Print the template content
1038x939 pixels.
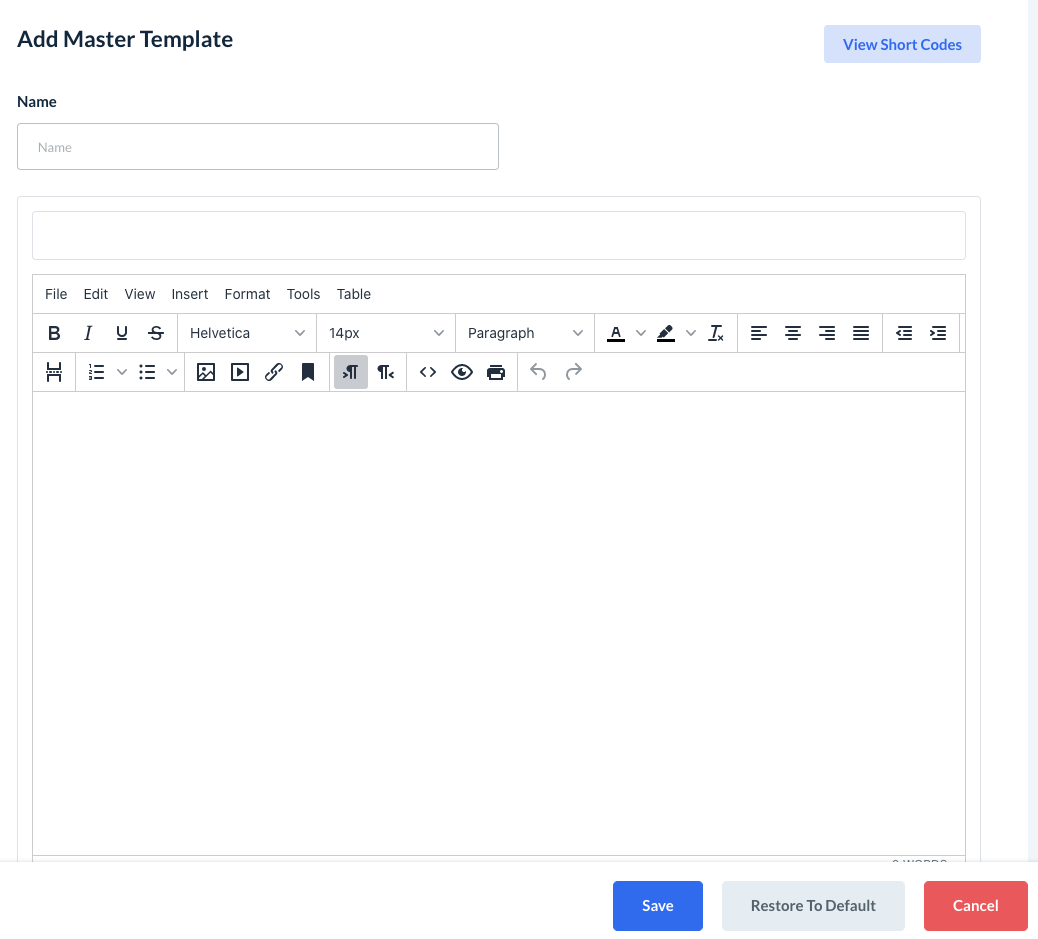[496, 372]
